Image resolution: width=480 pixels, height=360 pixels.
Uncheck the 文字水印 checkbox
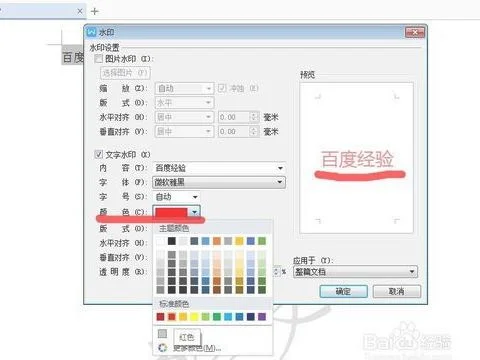(x=98, y=154)
